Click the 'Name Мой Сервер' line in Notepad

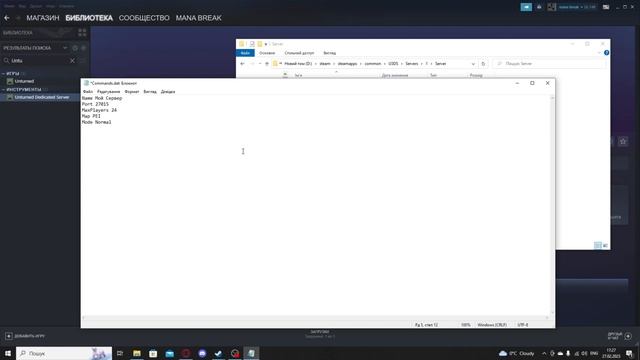[102, 98]
